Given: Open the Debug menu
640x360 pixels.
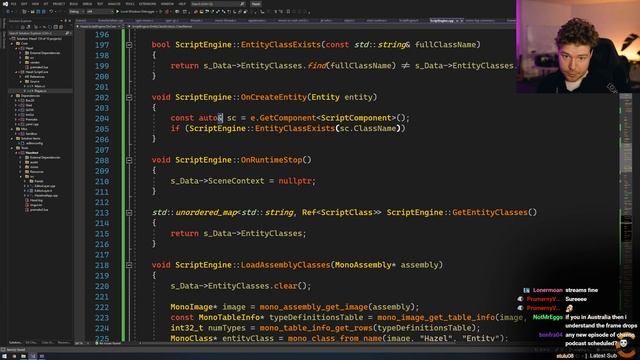Looking at the screenshot, I should coord(87,4).
